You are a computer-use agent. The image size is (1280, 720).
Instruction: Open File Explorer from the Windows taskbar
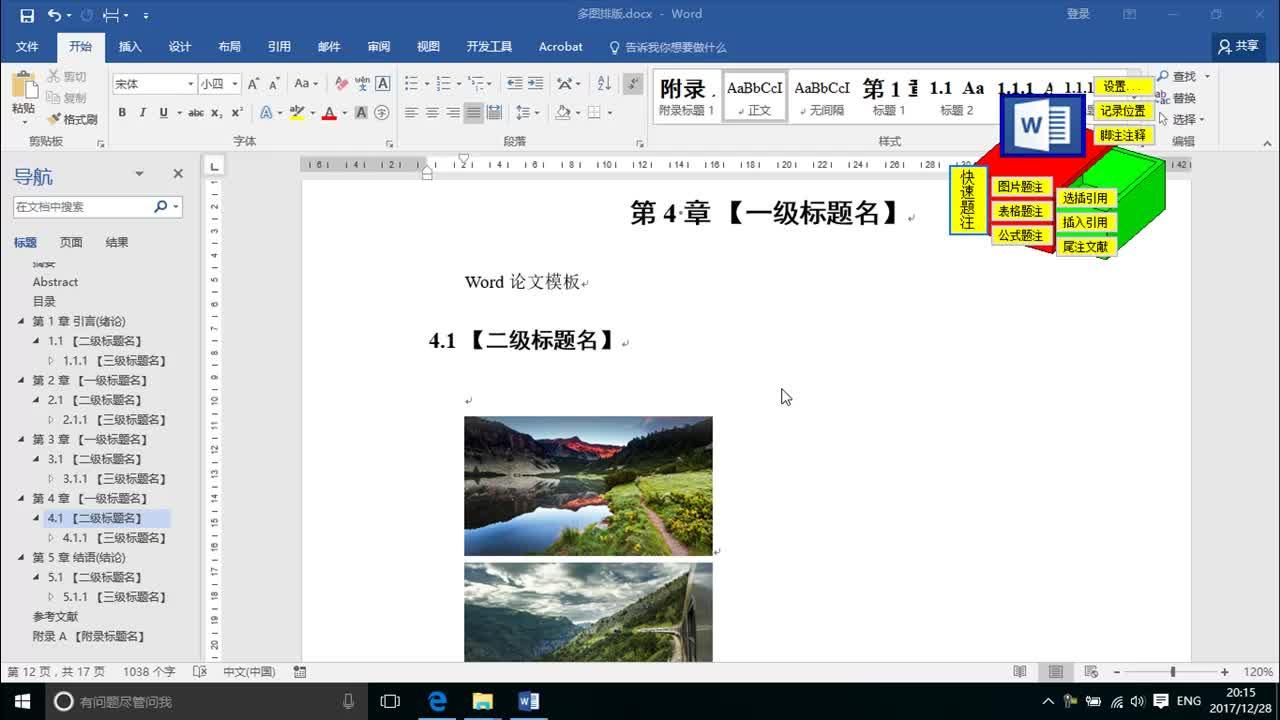(x=483, y=701)
